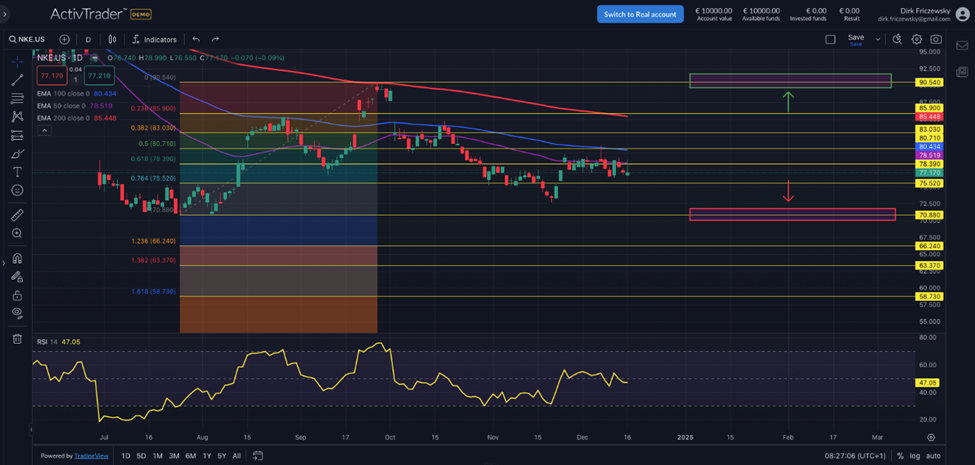Toggle log scale on the price axis
Screen dimensions: 975x465
point(916,456)
